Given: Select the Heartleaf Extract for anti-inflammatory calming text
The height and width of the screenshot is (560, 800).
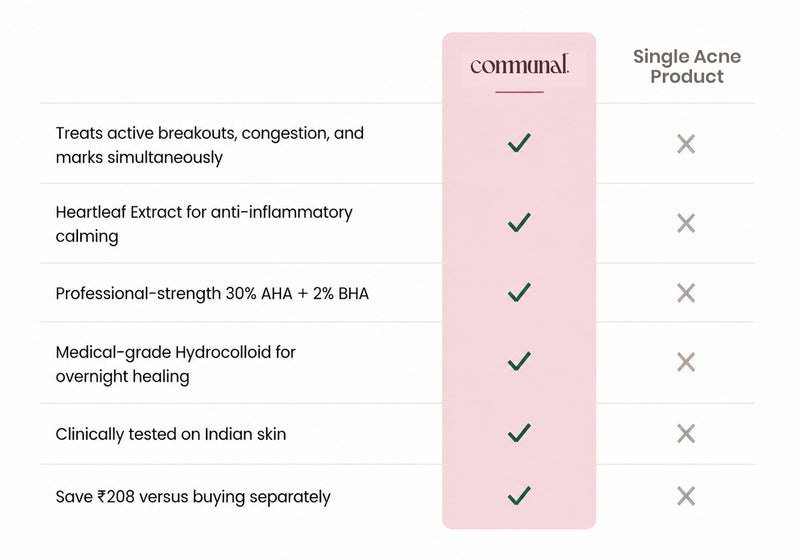Looking at the screenshot, I should pyautogui.click(x=204, y=224).
